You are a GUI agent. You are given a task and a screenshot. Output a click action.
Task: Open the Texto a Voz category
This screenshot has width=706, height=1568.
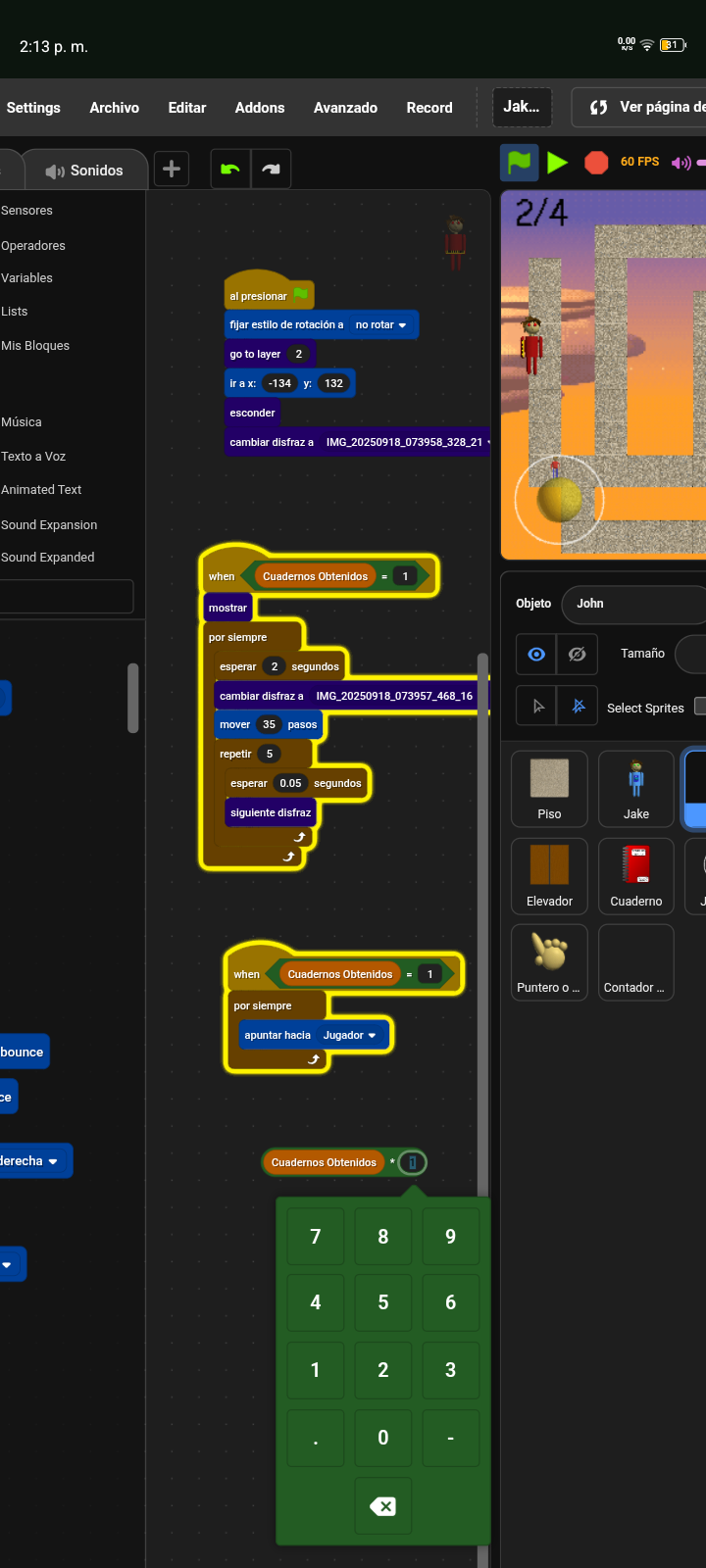point(33,457)
